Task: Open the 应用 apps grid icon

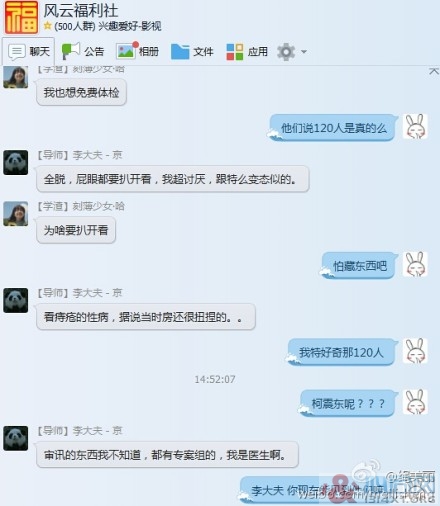Action: pos(235,52)
